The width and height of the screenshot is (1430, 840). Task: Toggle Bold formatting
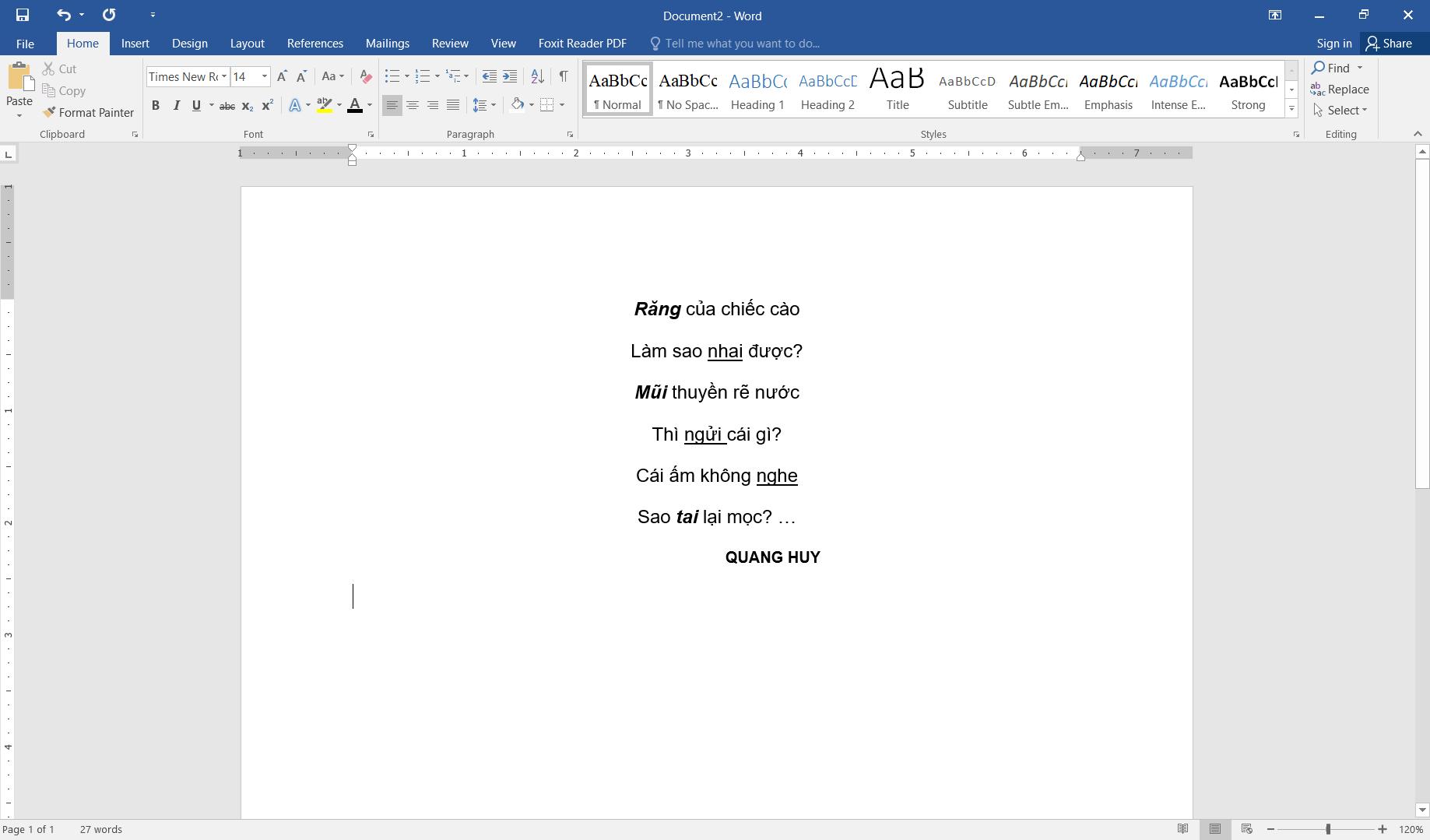(x=156, y=105)
